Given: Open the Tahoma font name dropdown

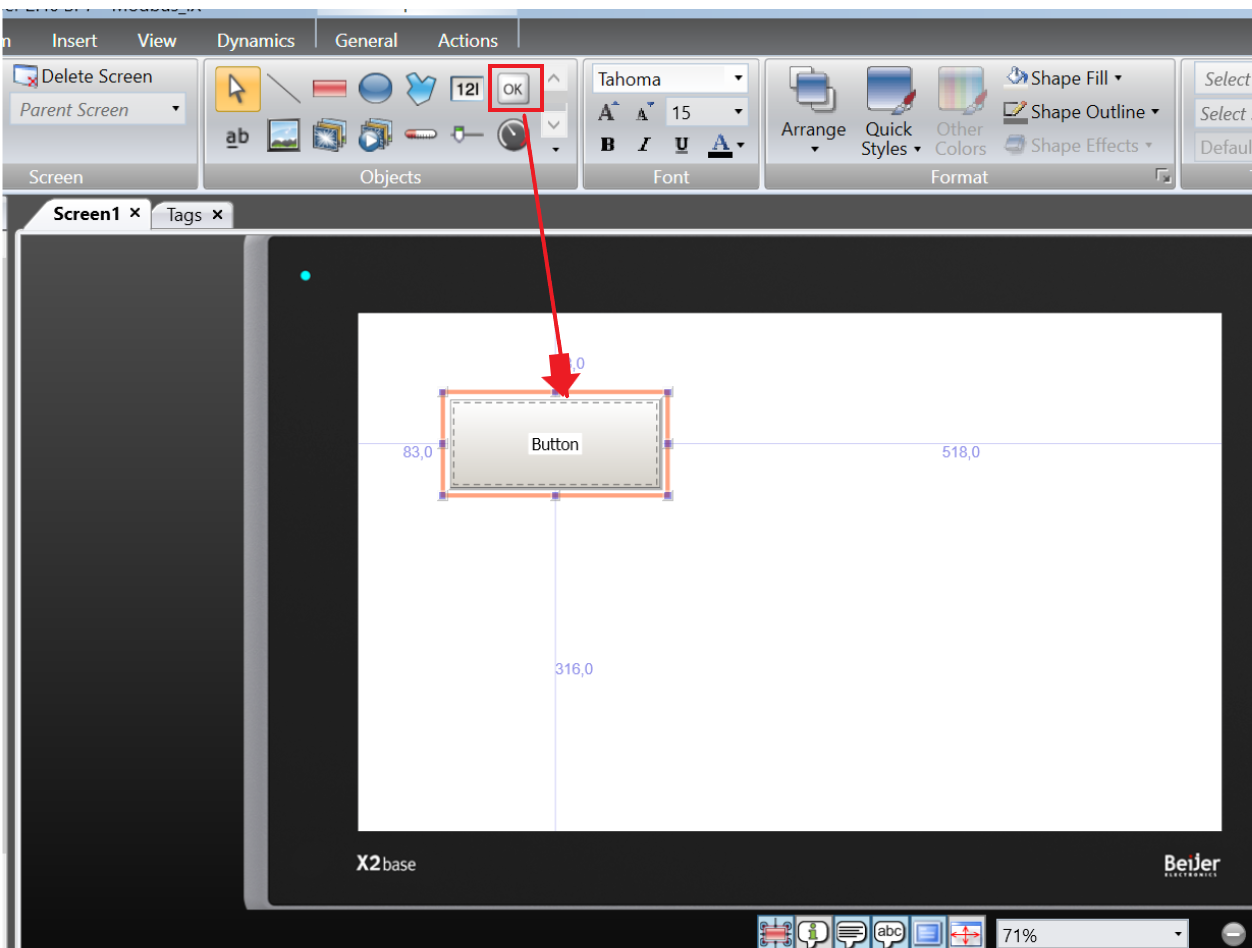Looking at the screenshot, I should point(739,78).
